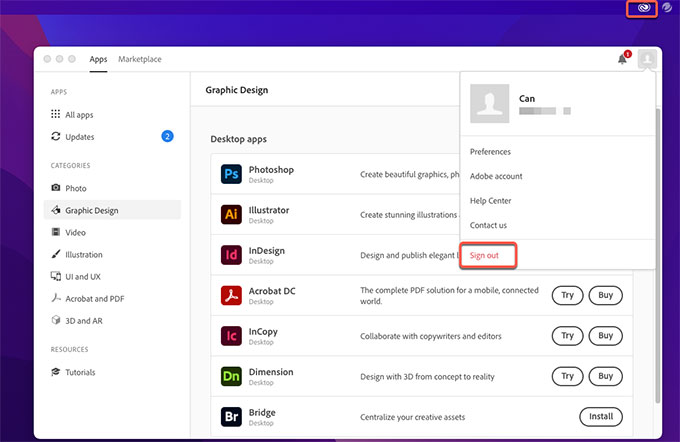The height and width of the screenshot is (442, 680).
Task: Buy Dimension
Action: coord(605,376)
